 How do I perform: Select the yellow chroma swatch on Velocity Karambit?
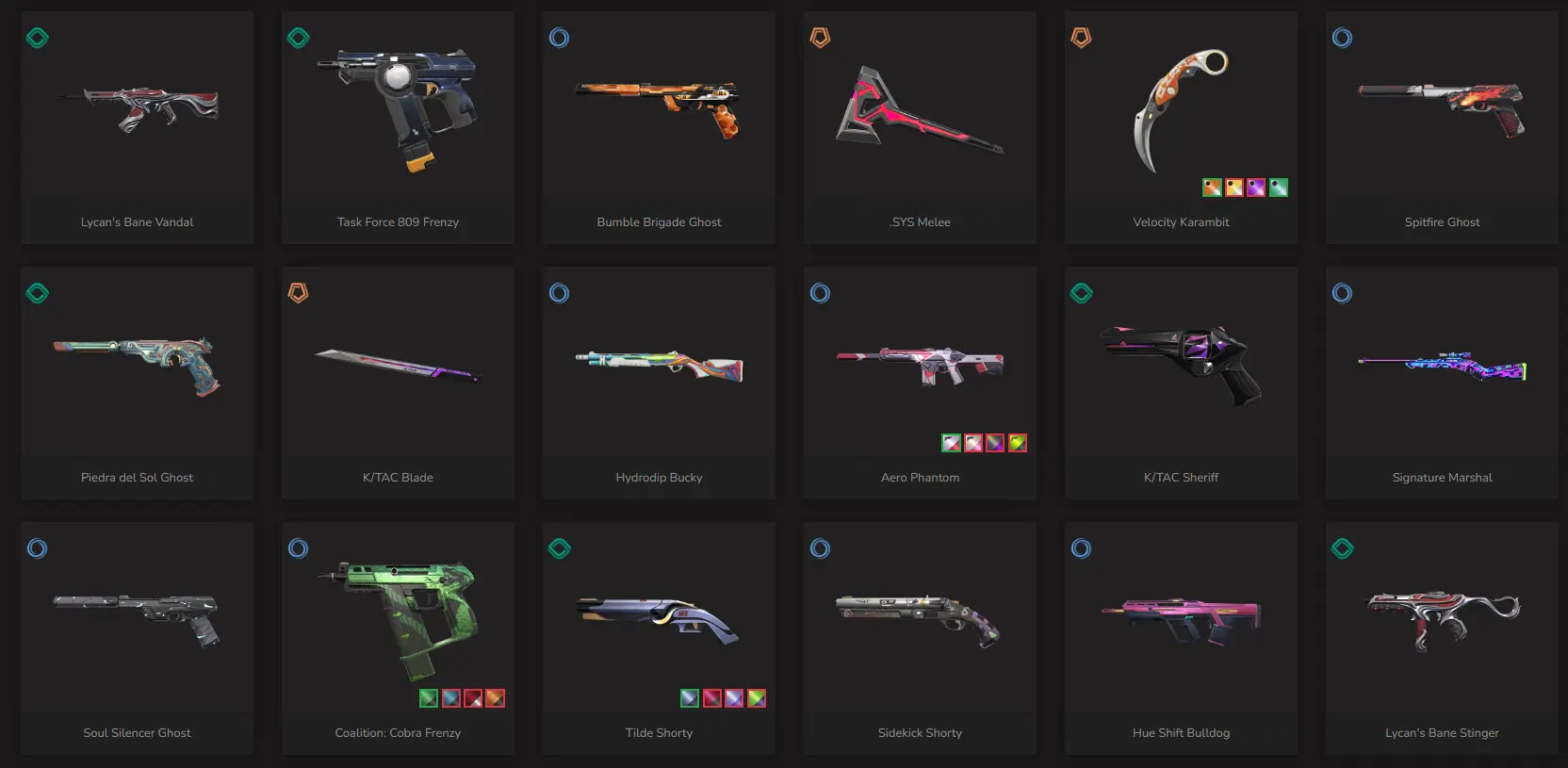[1234, 188]
